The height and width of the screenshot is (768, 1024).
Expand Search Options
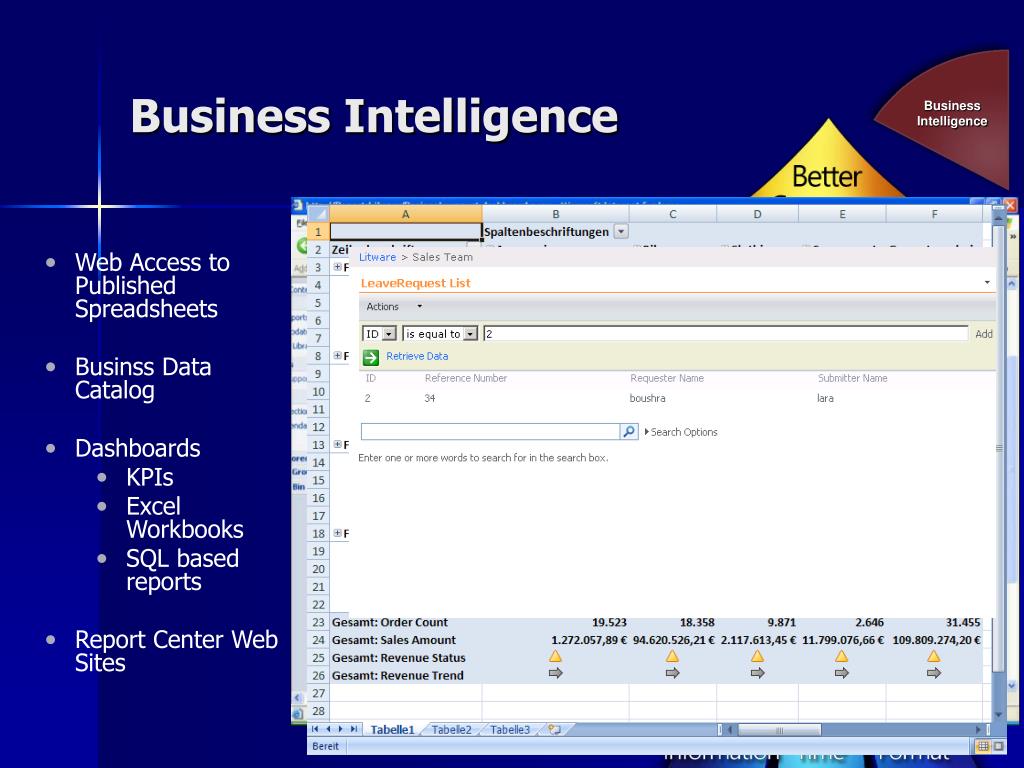[680, 432]
